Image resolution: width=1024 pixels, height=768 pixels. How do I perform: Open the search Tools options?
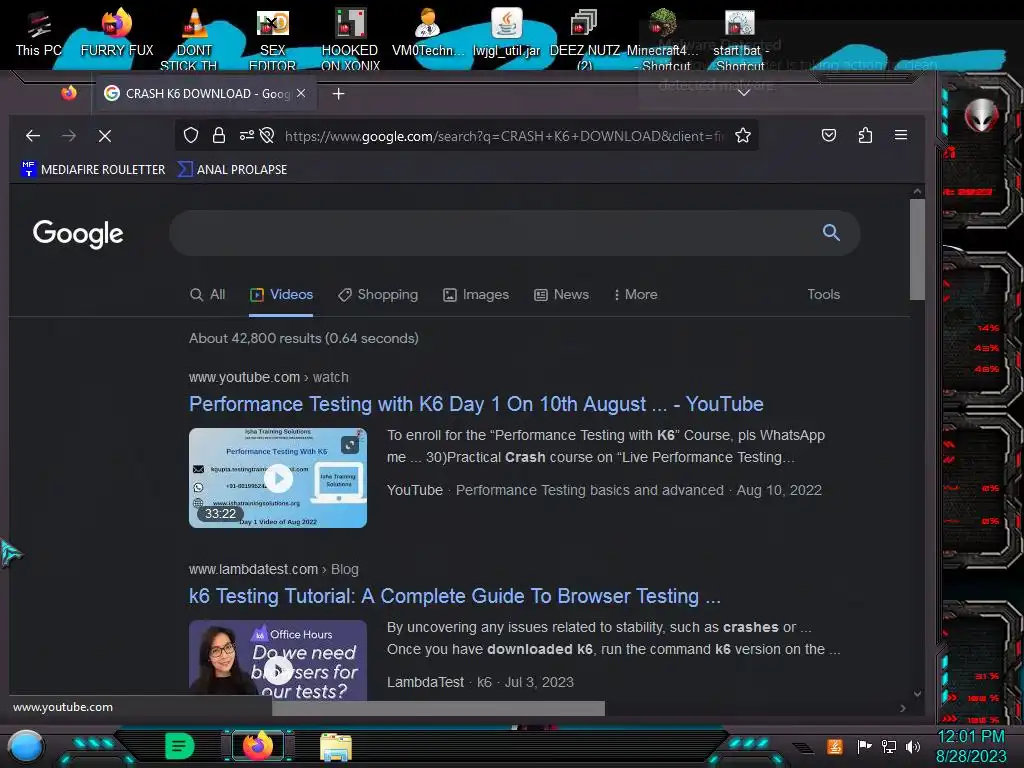coord(824,295)
